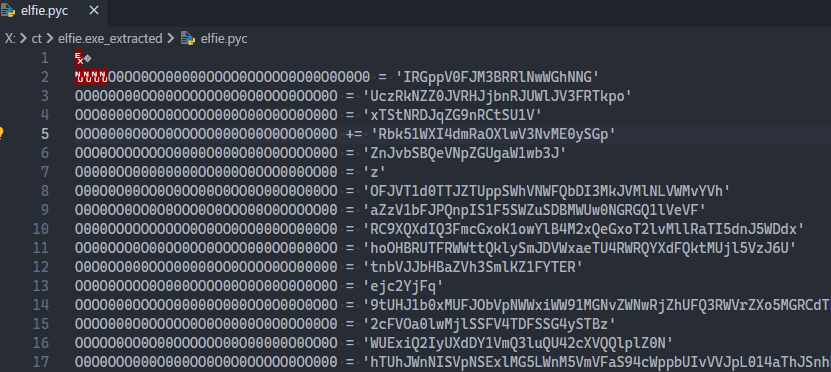
Task: Open the elfie.pyc breadcrumb item
Action: [224, 38]
